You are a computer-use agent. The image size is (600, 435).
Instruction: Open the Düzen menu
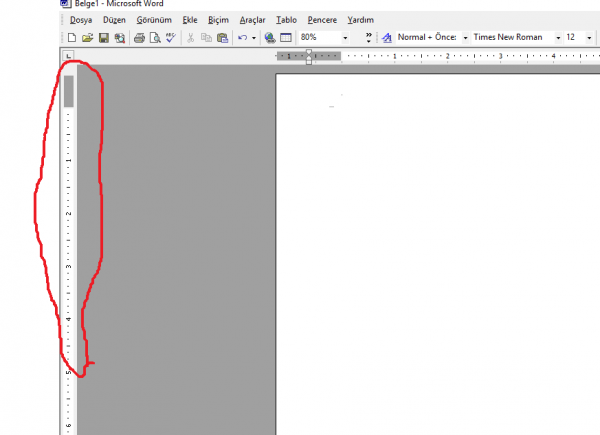(x=114, y=20)
